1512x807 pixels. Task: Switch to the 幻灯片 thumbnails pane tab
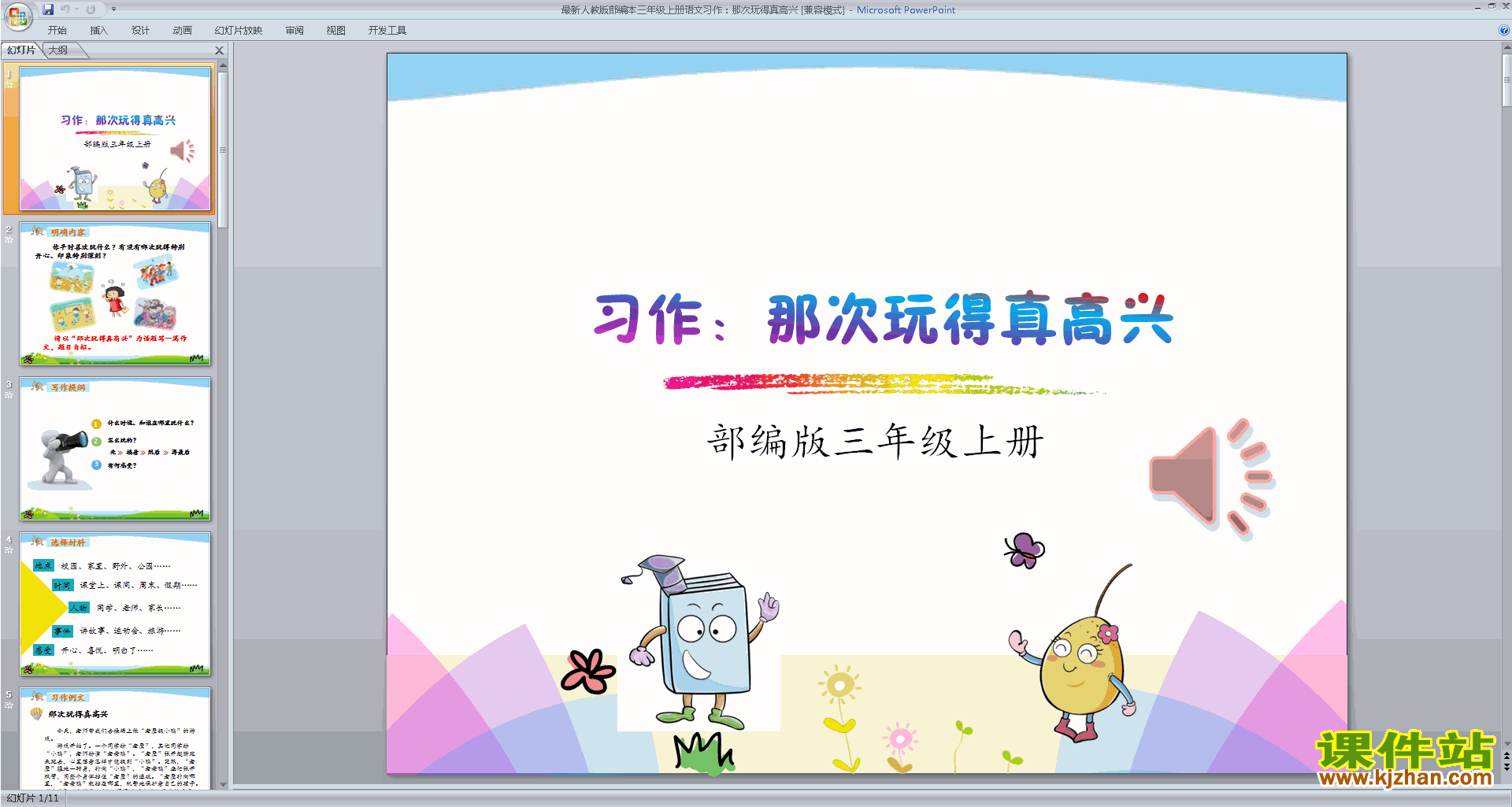pyautogui.click(x=21, y=50)
